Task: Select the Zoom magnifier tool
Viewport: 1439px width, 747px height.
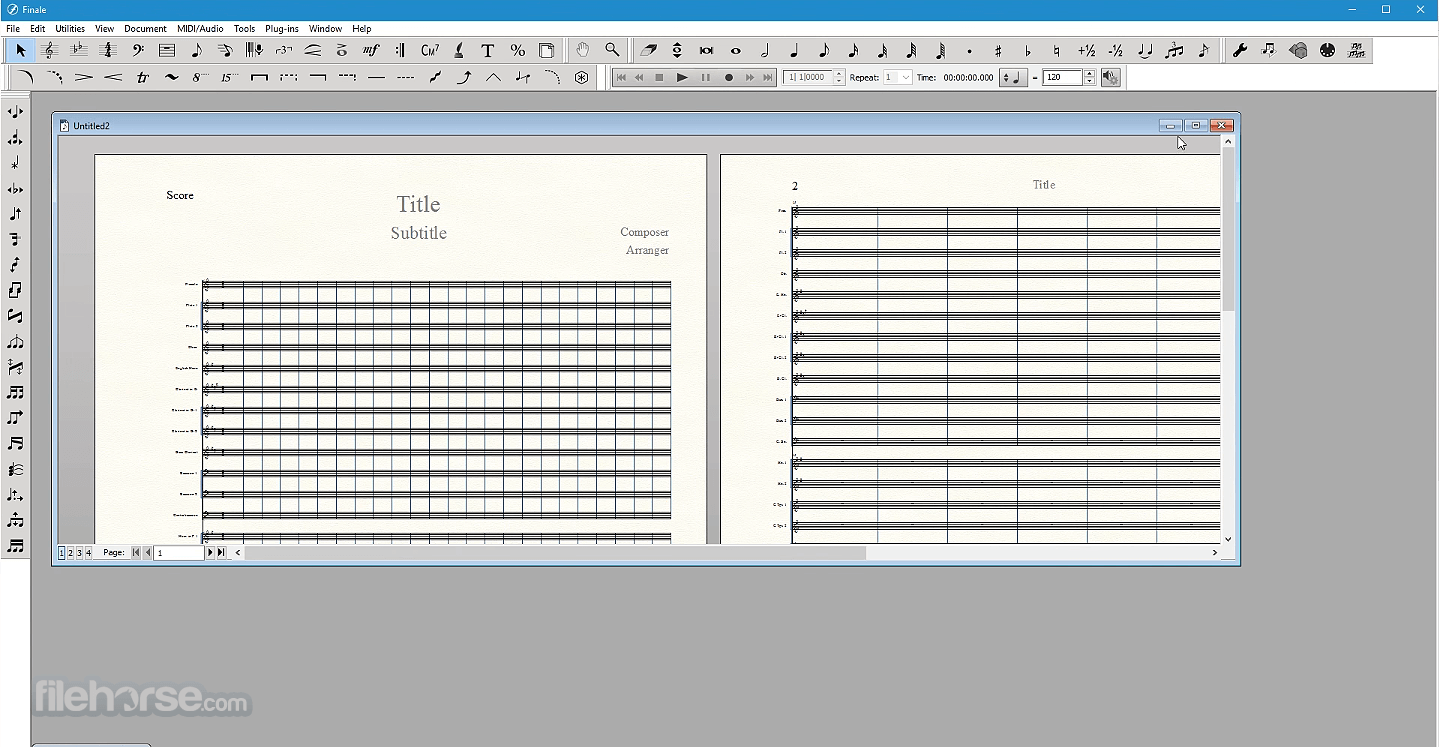Action: [x=612, y=50]
